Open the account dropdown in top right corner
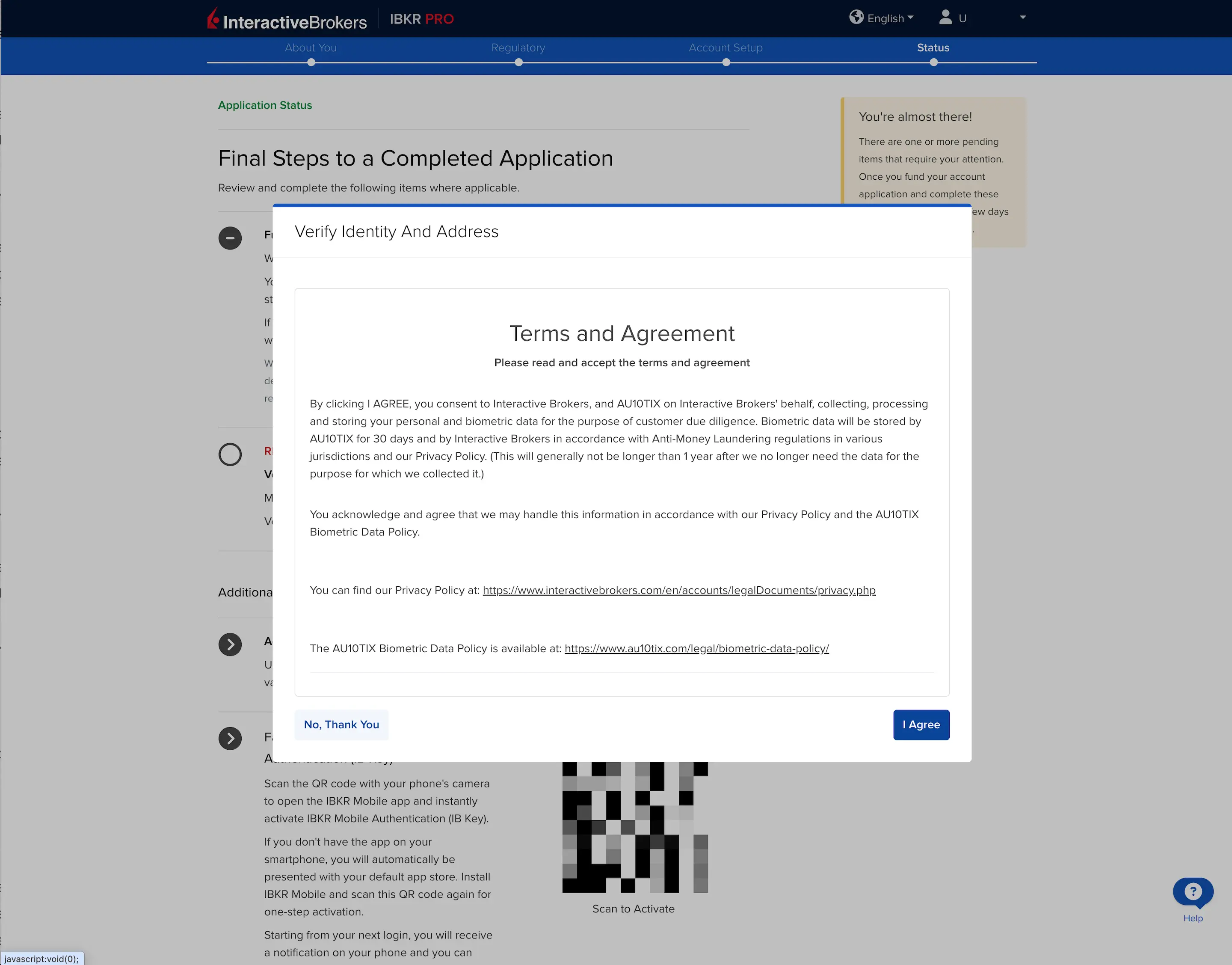 coord(1022,18)
